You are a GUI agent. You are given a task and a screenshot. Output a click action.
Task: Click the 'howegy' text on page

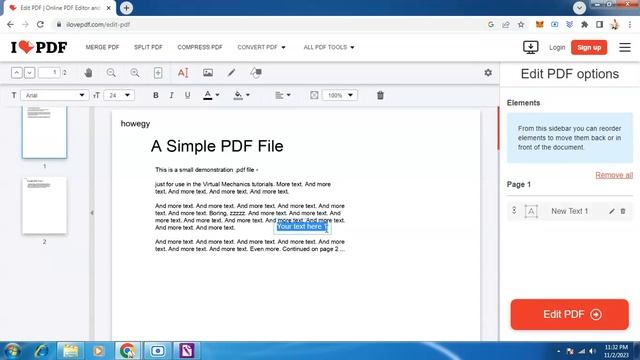(136, 124)
